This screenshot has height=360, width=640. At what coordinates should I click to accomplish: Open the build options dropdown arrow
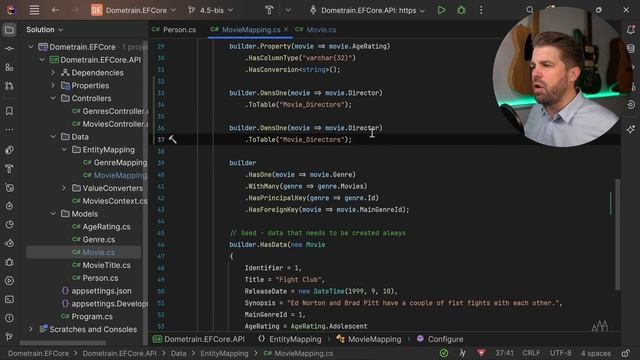tap(288, 10)
